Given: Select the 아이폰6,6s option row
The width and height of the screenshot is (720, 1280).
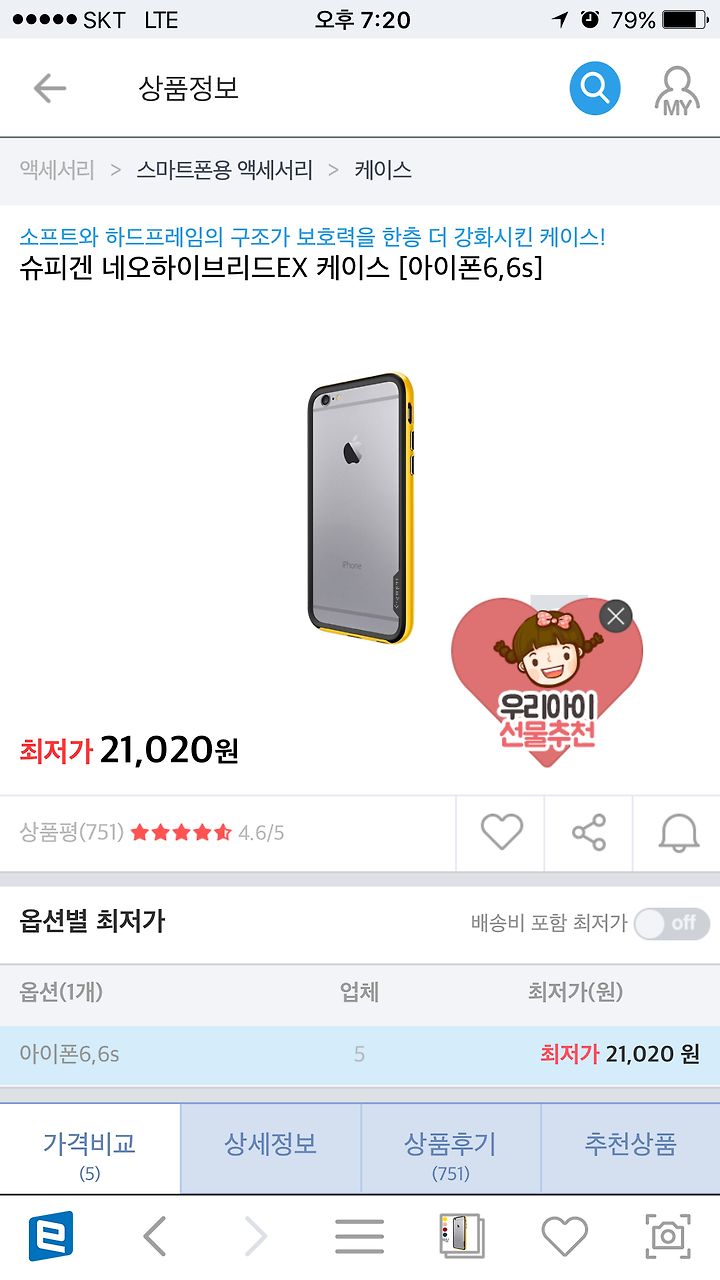Looking at the screenshot, I should 360,1054.
